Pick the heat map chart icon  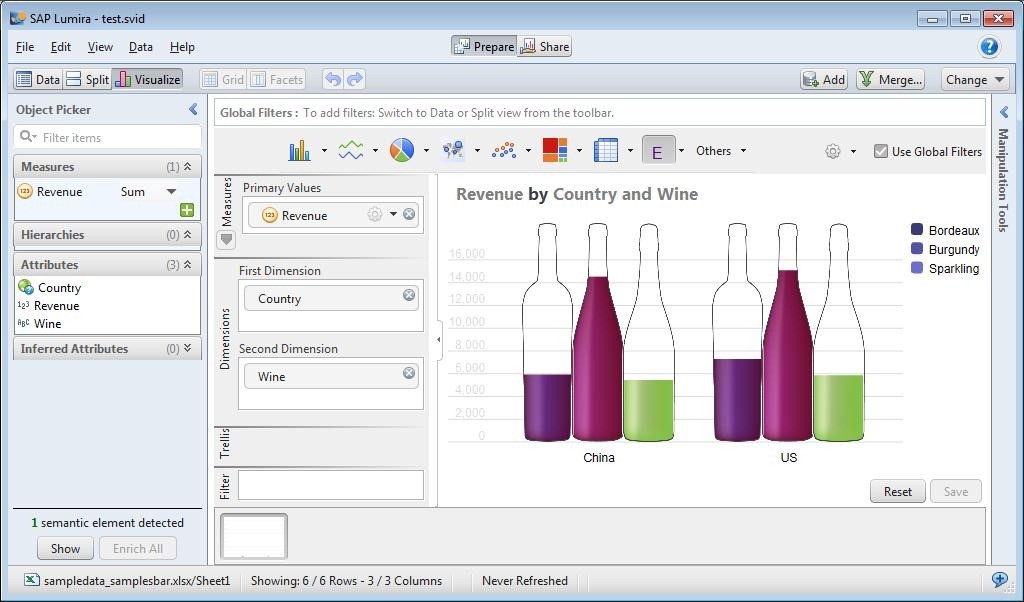pos(554,150)
